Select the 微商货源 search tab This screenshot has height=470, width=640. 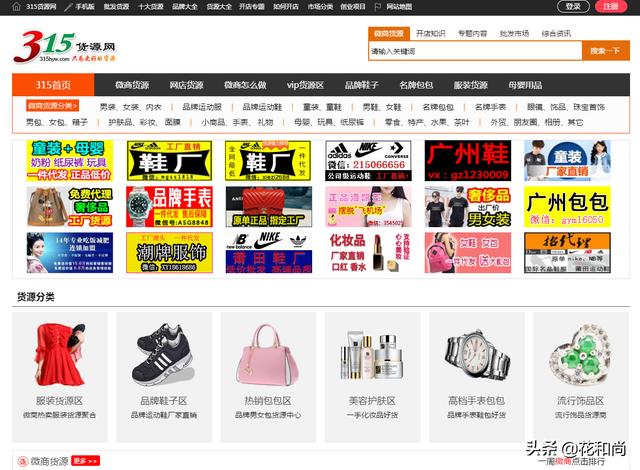pyautogui.click(x=389, y=34)
